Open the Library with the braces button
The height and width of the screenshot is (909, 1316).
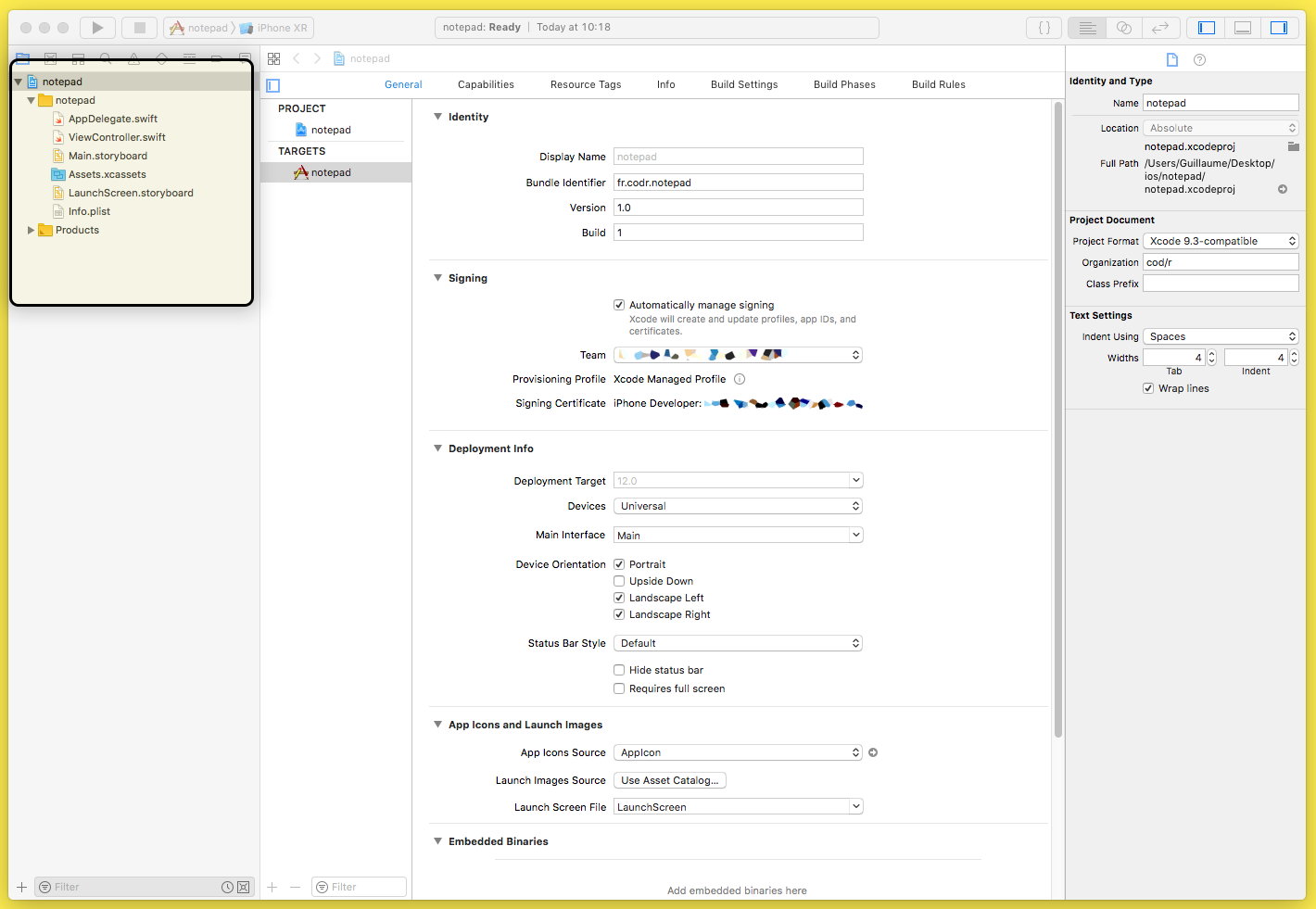pos(1044,28)
